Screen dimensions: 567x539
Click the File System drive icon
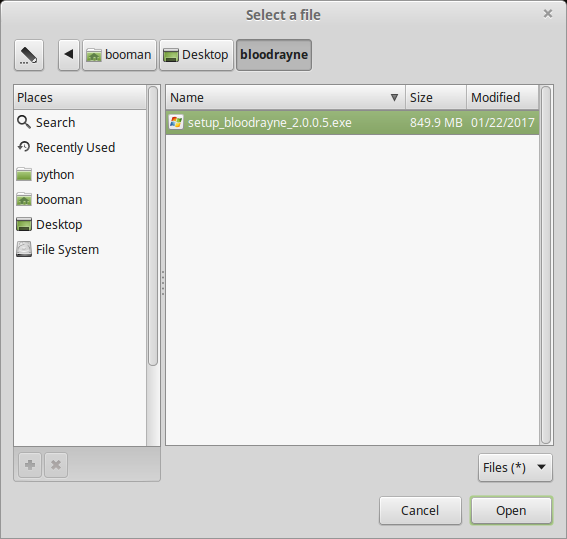click(x=24, y=249)
